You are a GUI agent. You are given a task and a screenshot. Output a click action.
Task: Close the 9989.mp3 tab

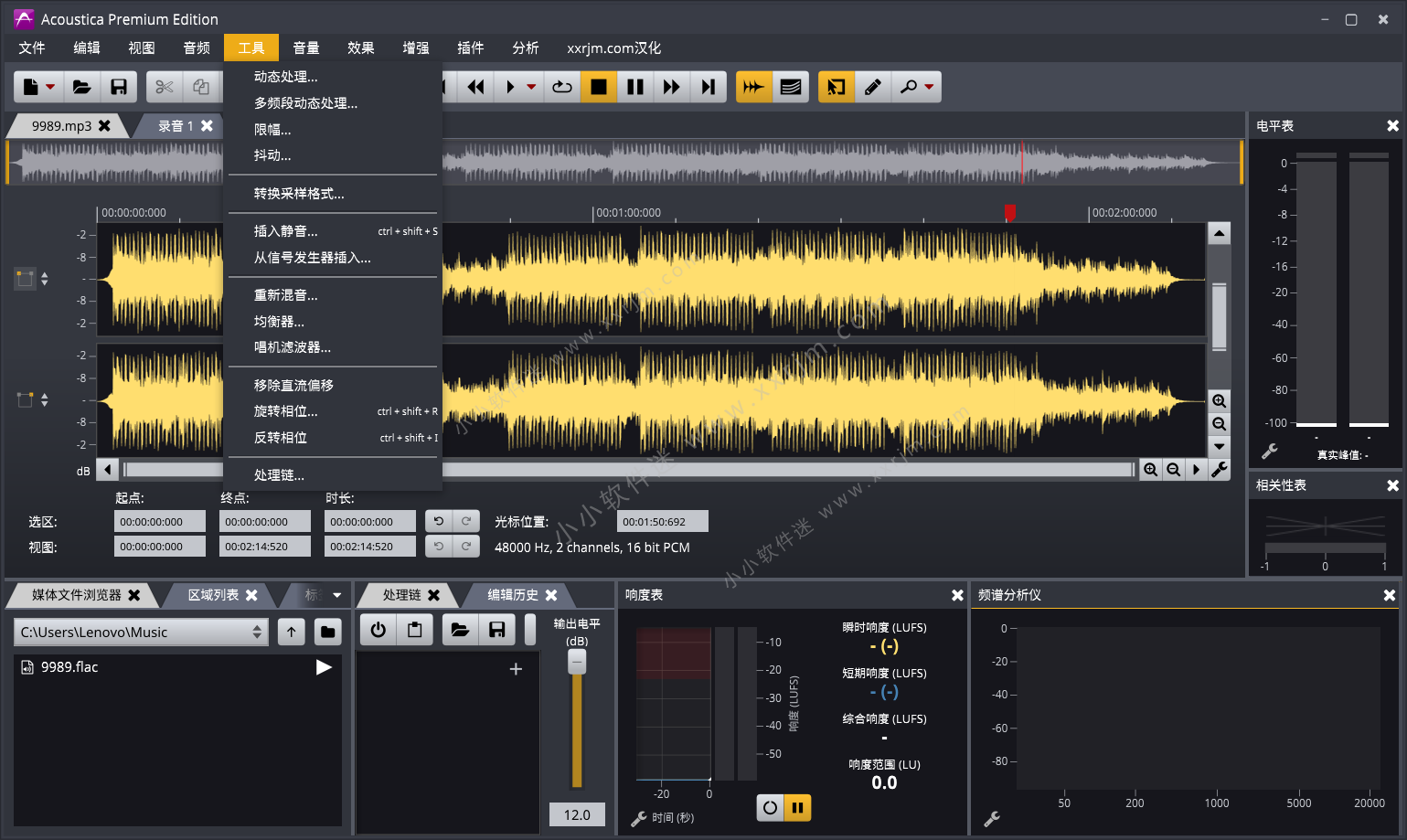[x=105, y=126]
